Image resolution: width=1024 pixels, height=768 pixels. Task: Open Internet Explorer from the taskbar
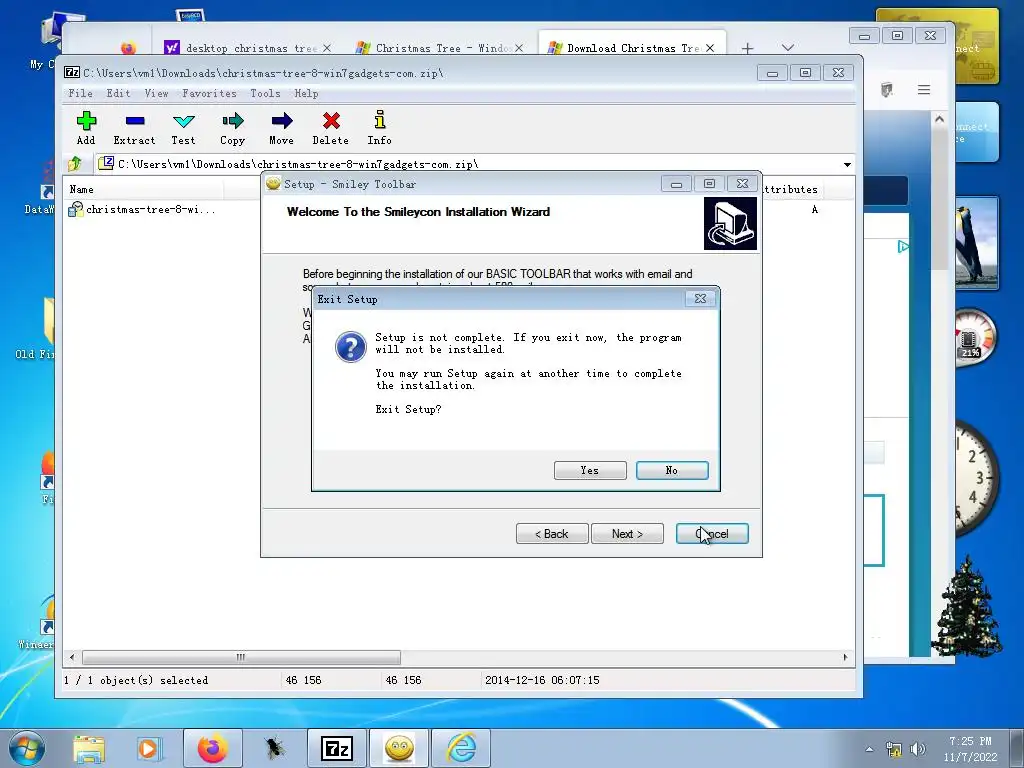pos(461,748)
